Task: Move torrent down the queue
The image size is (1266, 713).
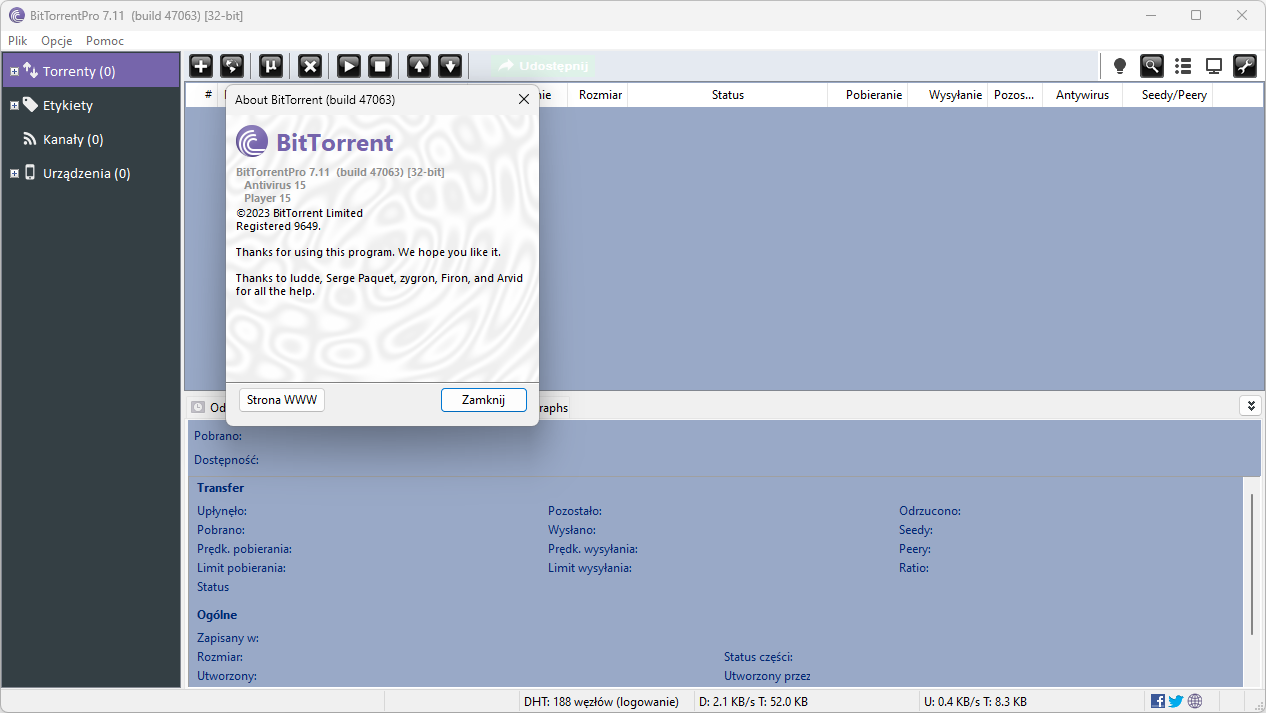Action: [x=450, y=66]
